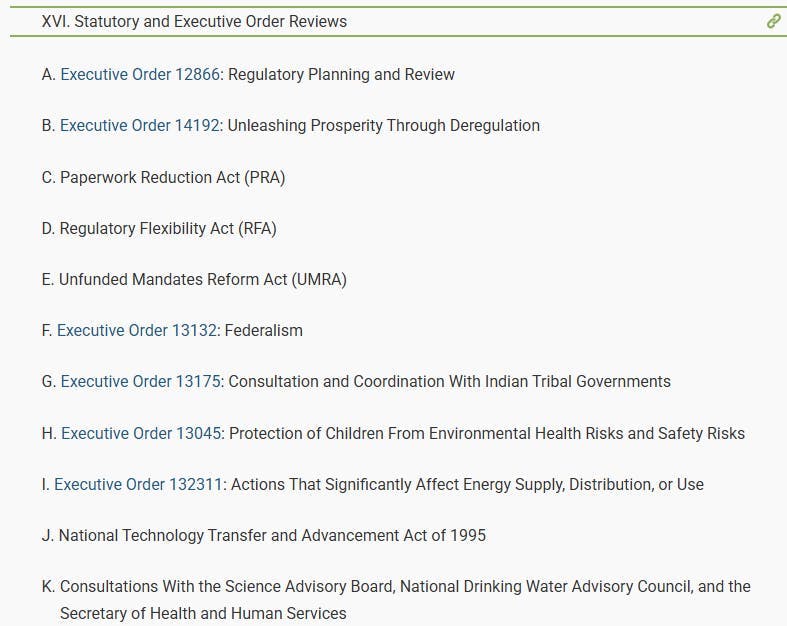The height and width of the screenshot is (626, 787).
Task: Click the 'Regulatory Planning and Review' text
Action: click(x=341, y=74)
